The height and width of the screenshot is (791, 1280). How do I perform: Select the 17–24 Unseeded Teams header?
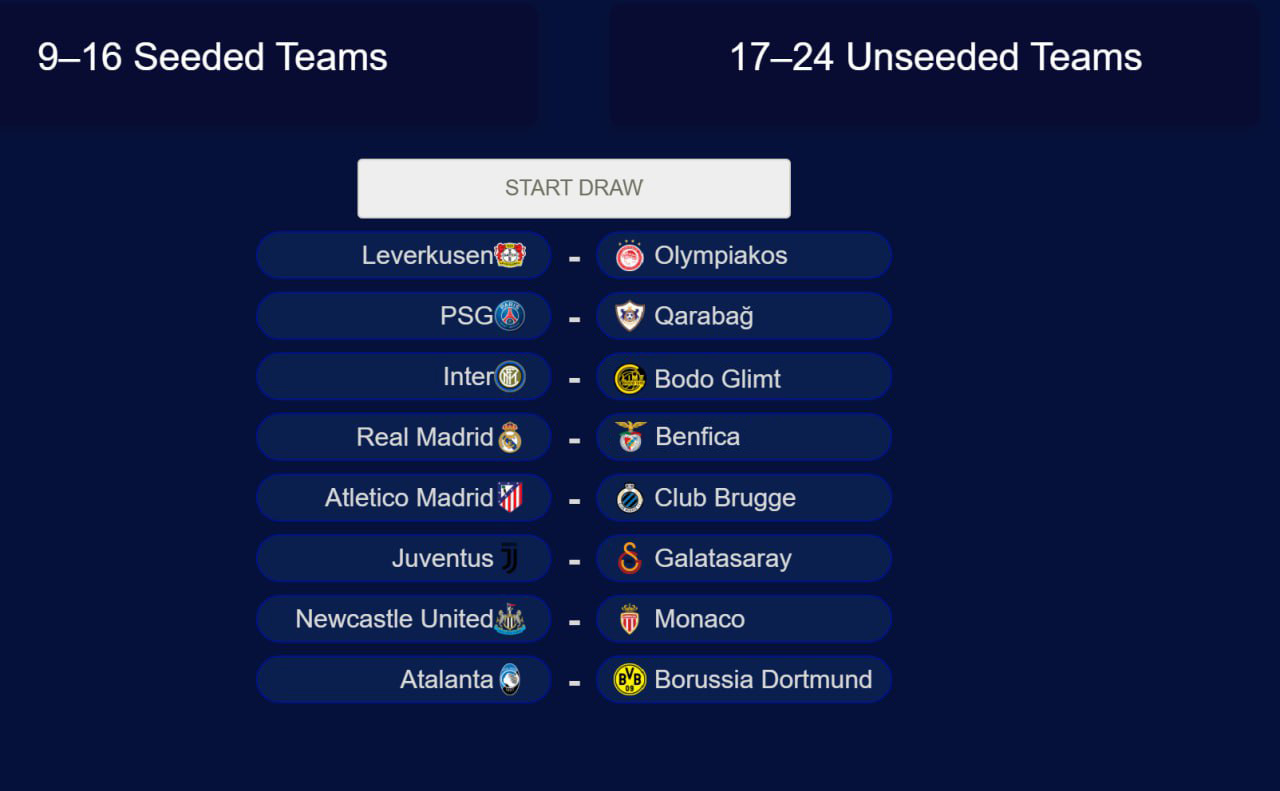coord(935,57)
